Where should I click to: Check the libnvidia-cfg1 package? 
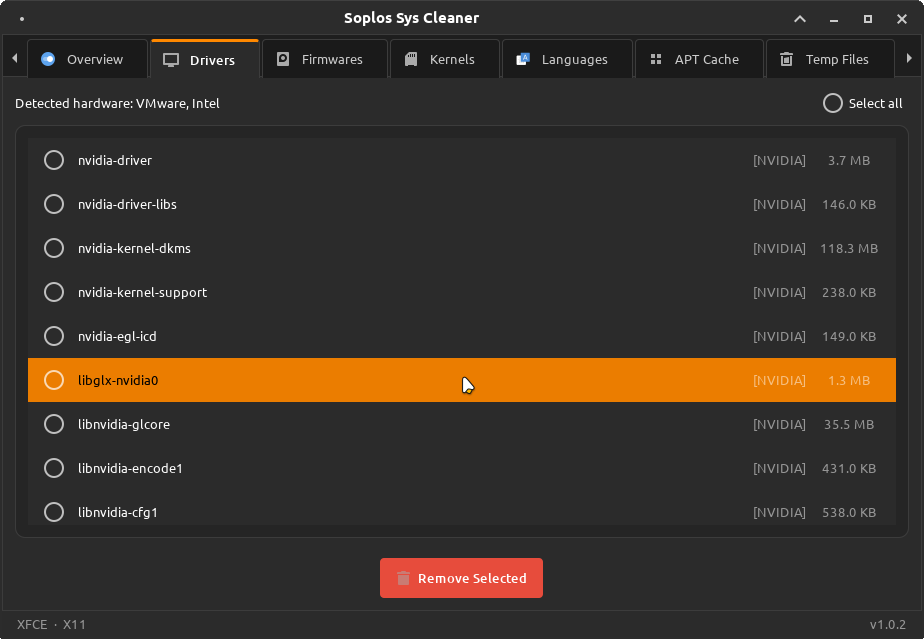(54, 512)
